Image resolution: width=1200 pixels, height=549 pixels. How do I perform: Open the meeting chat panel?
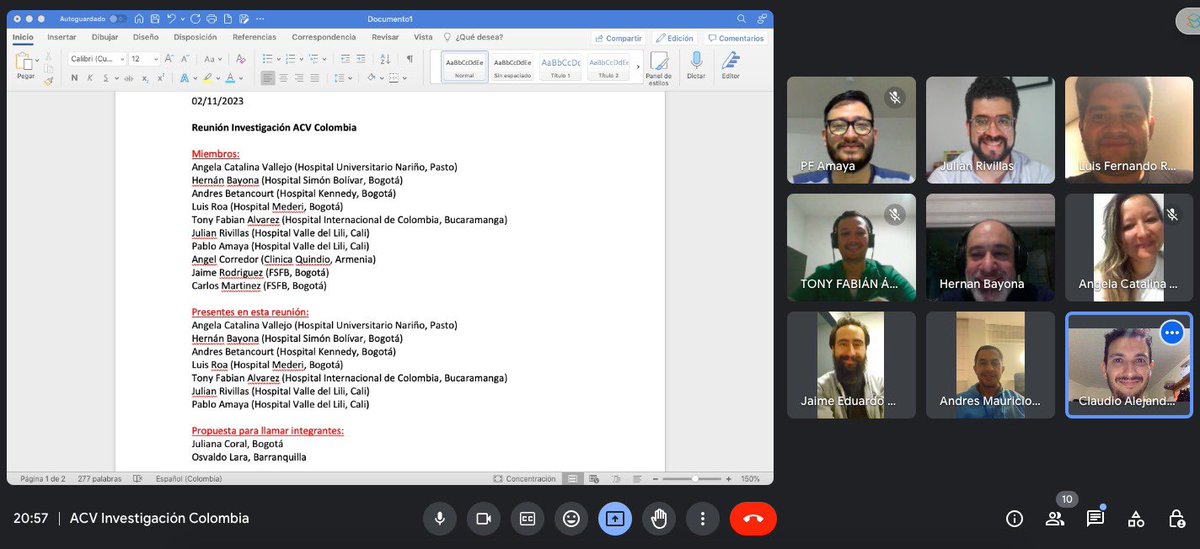1096,518
